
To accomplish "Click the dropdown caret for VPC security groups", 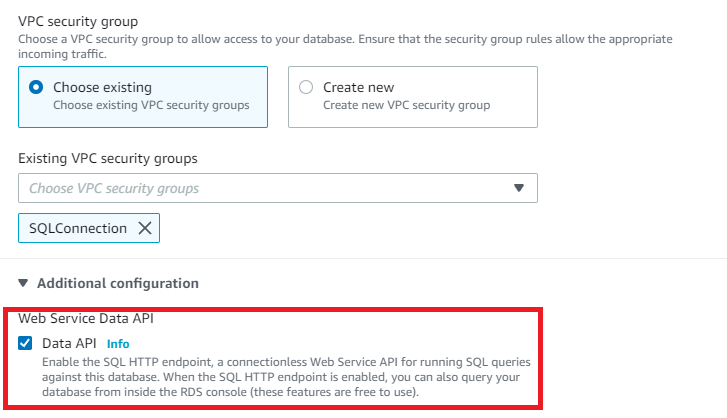I will point(518,188).
